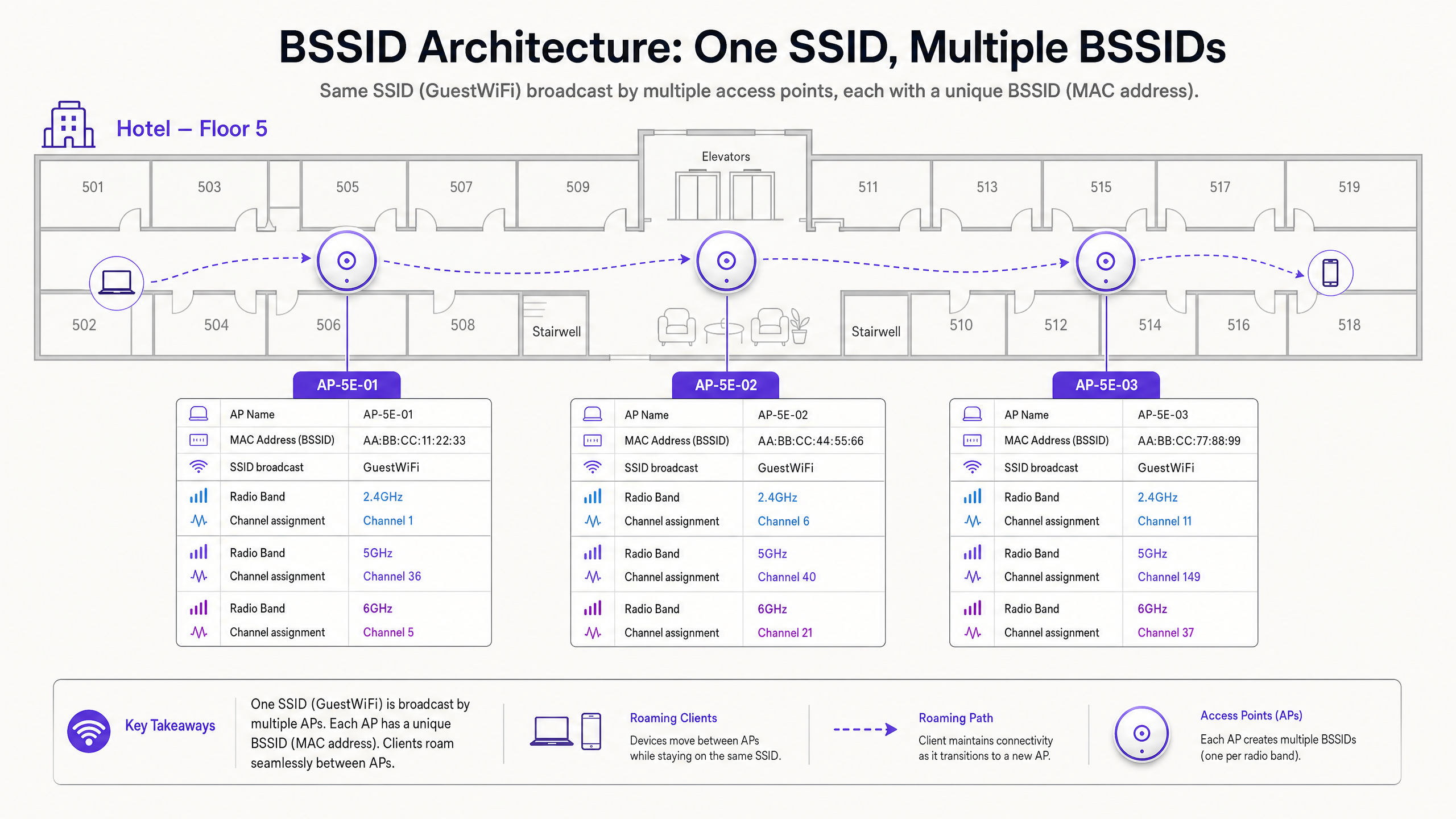Click 6GHz channel waveform icon in AP-5E-01
The image size is (1456, 819).
198,632
